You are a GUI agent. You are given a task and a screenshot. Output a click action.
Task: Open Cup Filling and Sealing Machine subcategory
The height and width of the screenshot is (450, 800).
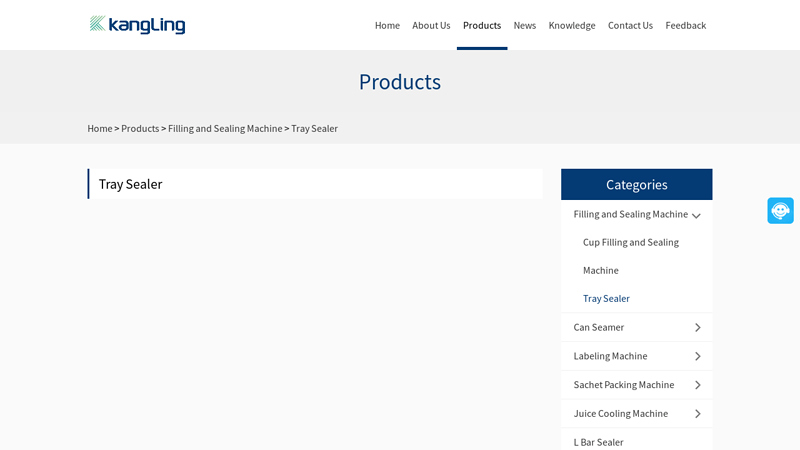click(x=631, y=256)
